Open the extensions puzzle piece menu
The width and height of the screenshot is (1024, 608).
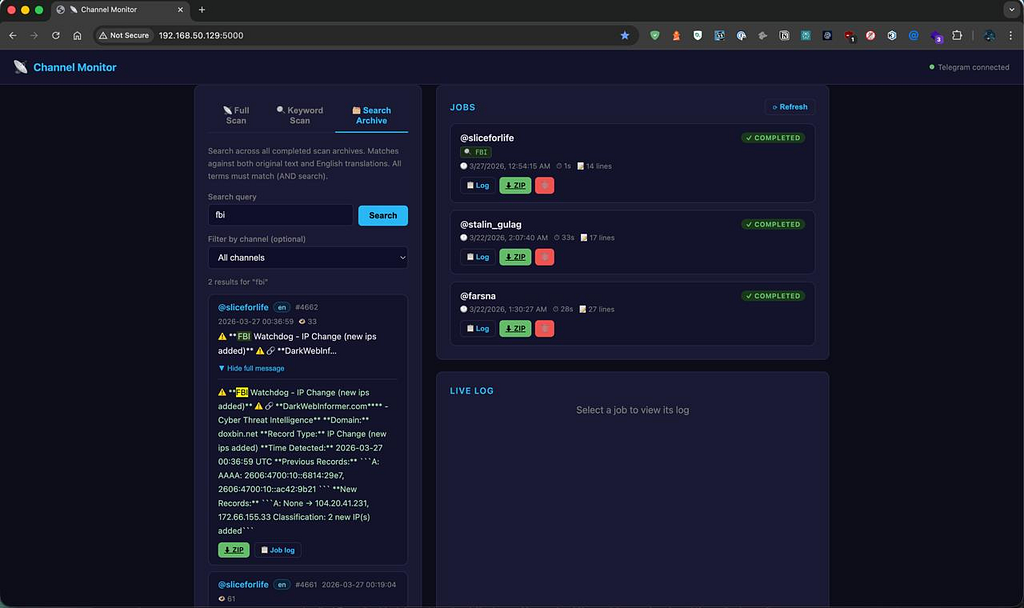click(x=957, y=35)
